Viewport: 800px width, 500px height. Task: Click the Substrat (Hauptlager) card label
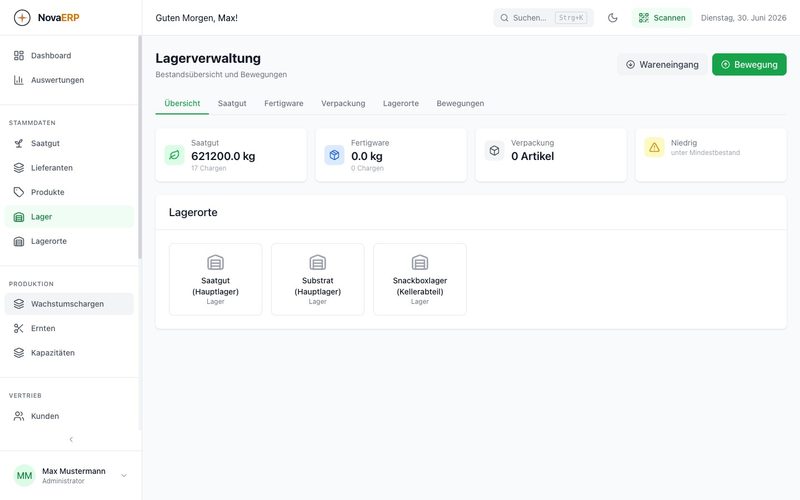317,286
